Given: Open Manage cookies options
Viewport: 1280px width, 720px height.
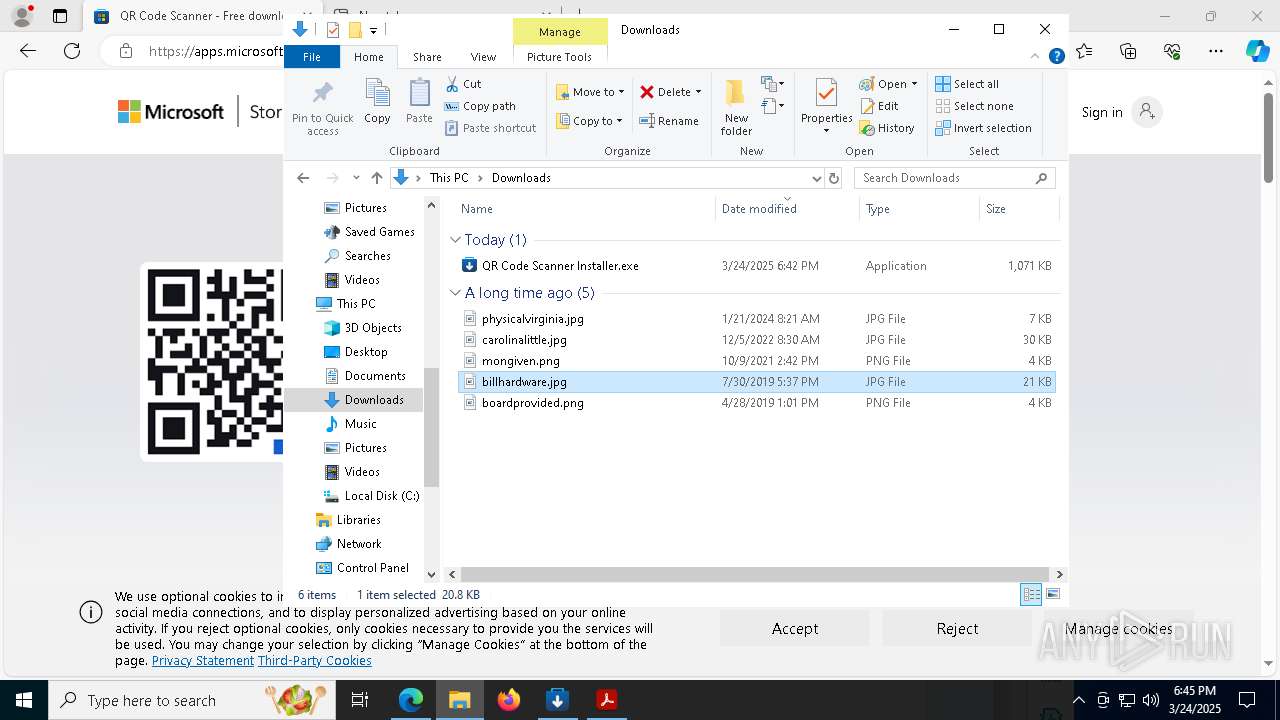Looking at the screenshot, I should (1118, 629).
